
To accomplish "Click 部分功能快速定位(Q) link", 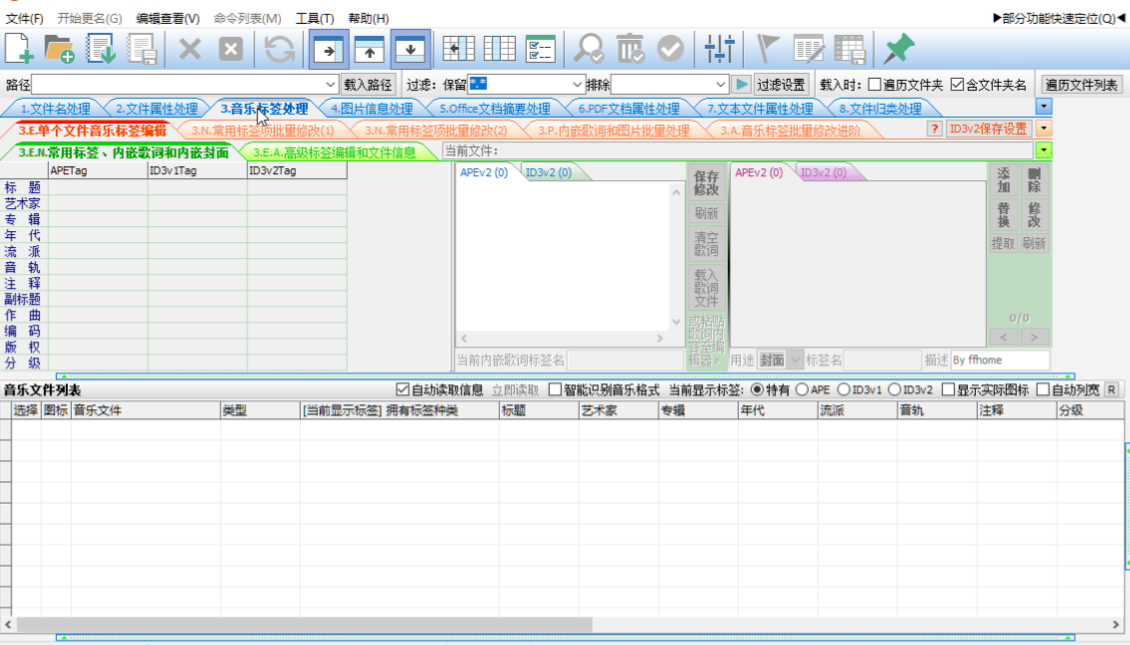I will tap(1059, 18).
